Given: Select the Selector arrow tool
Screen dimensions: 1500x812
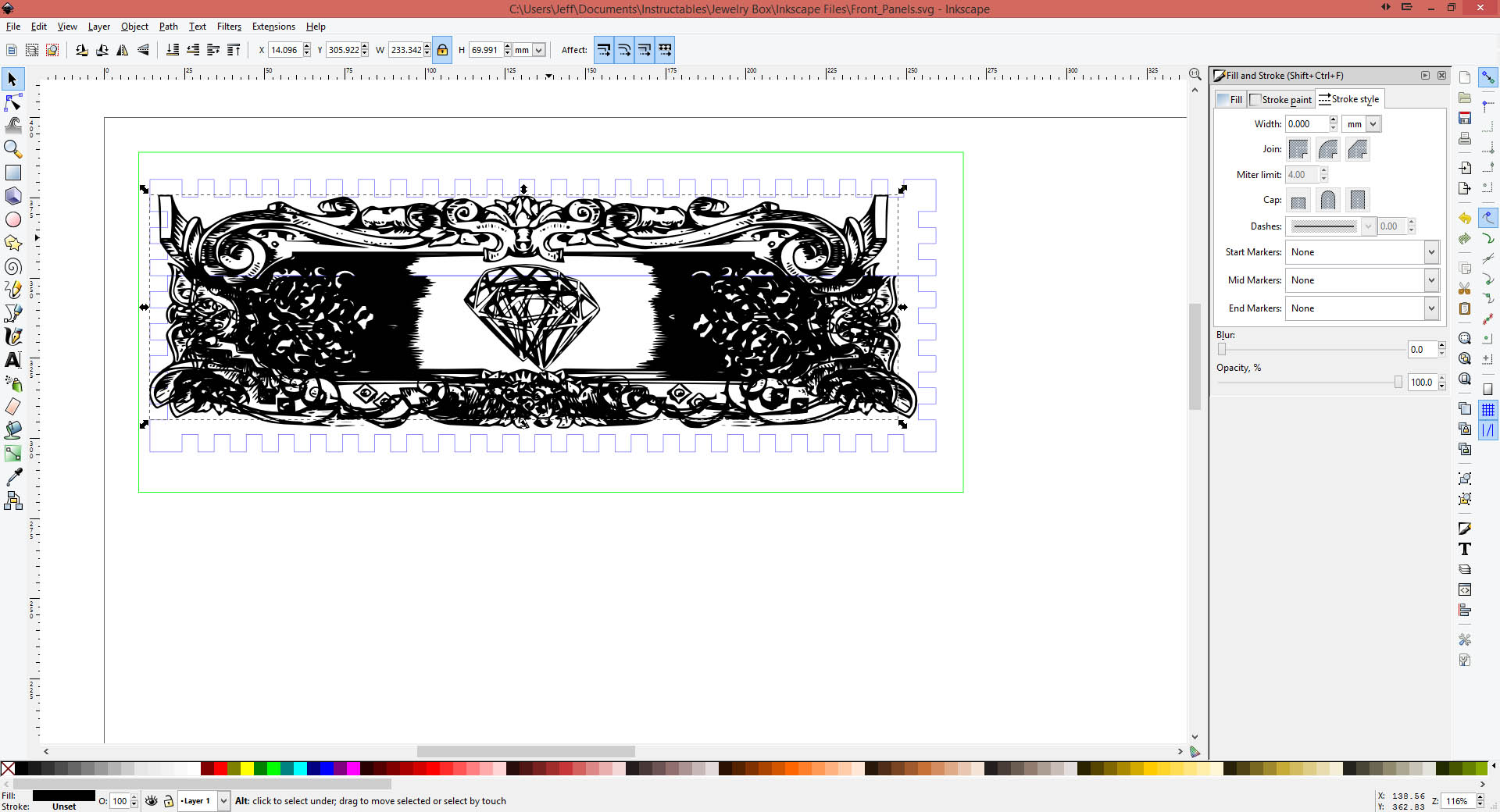Looking at the screenshot, I should [x=12, y=79].
